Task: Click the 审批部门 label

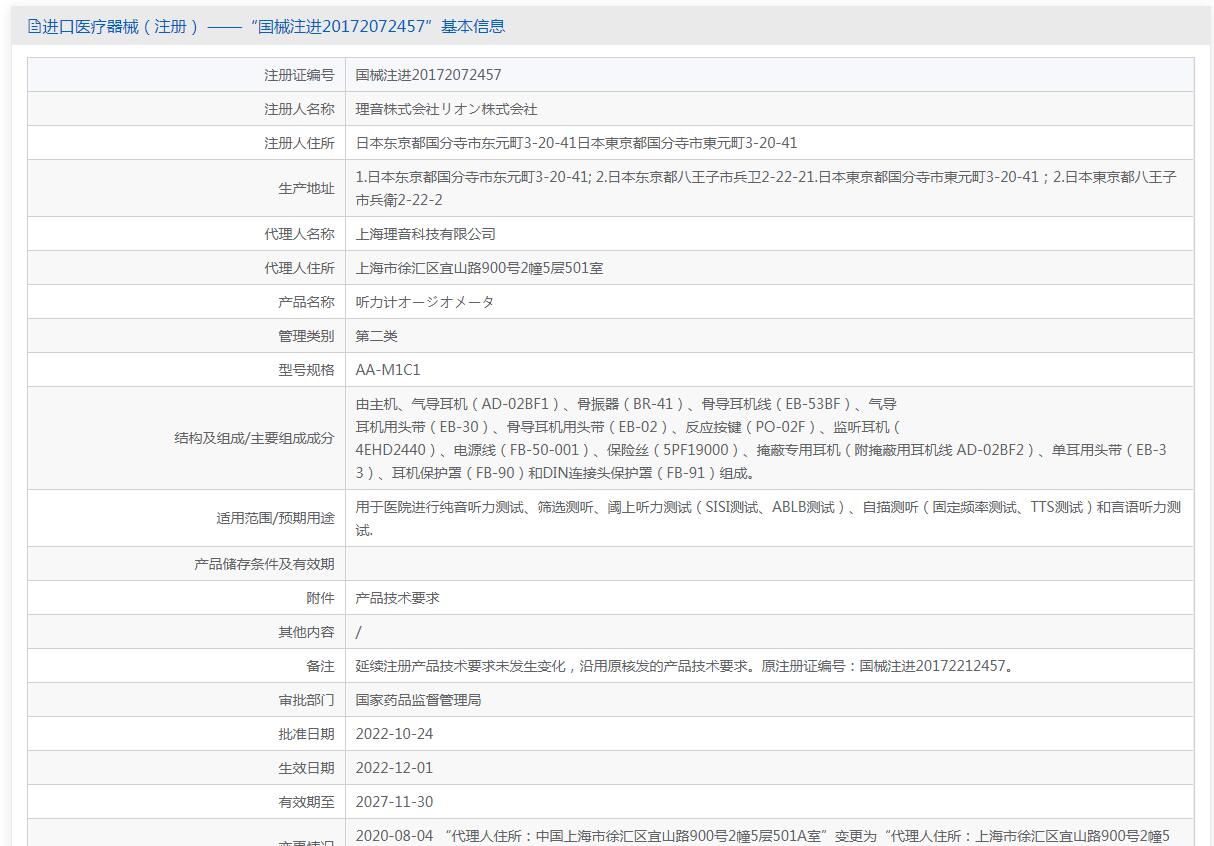Action: tap(306, 700)
